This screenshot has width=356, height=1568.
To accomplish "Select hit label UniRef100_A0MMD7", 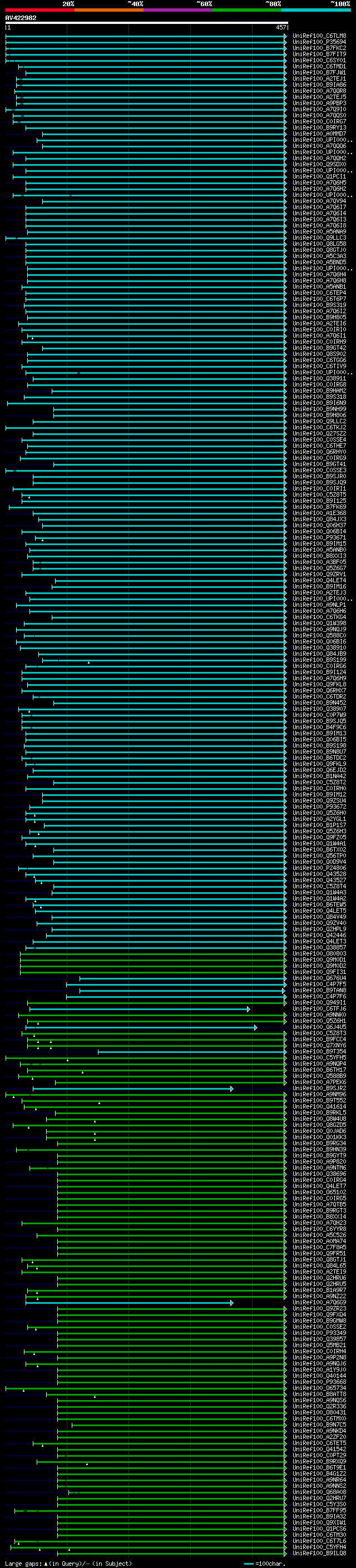I will [319, 134].
